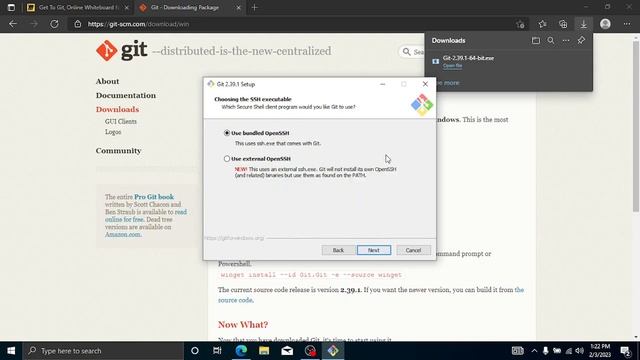
Task: Open Task View on taskbar
Action: pyautogui.click(x=217, y=351)
